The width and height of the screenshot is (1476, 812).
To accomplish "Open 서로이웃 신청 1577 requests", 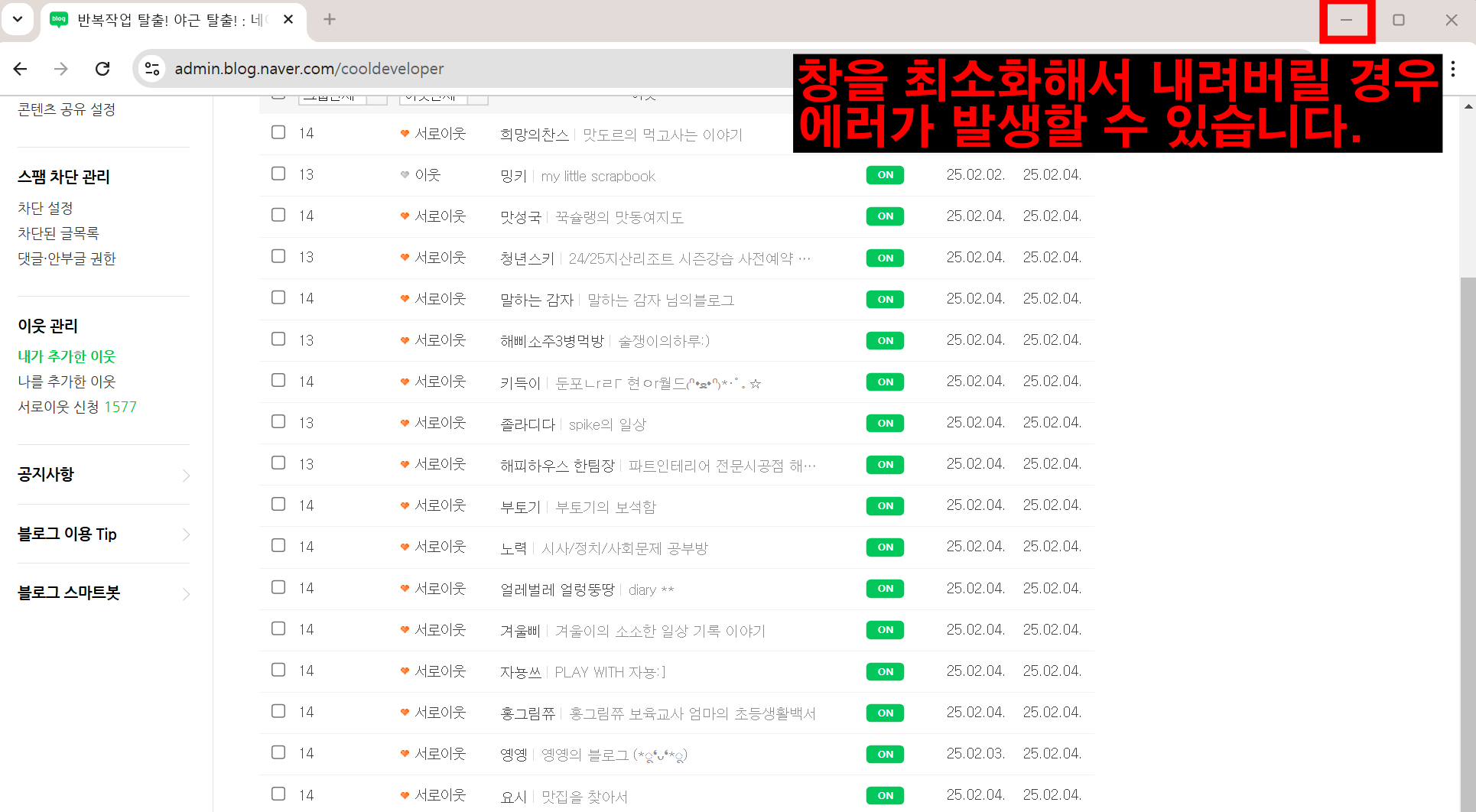I will coord(77,407).
